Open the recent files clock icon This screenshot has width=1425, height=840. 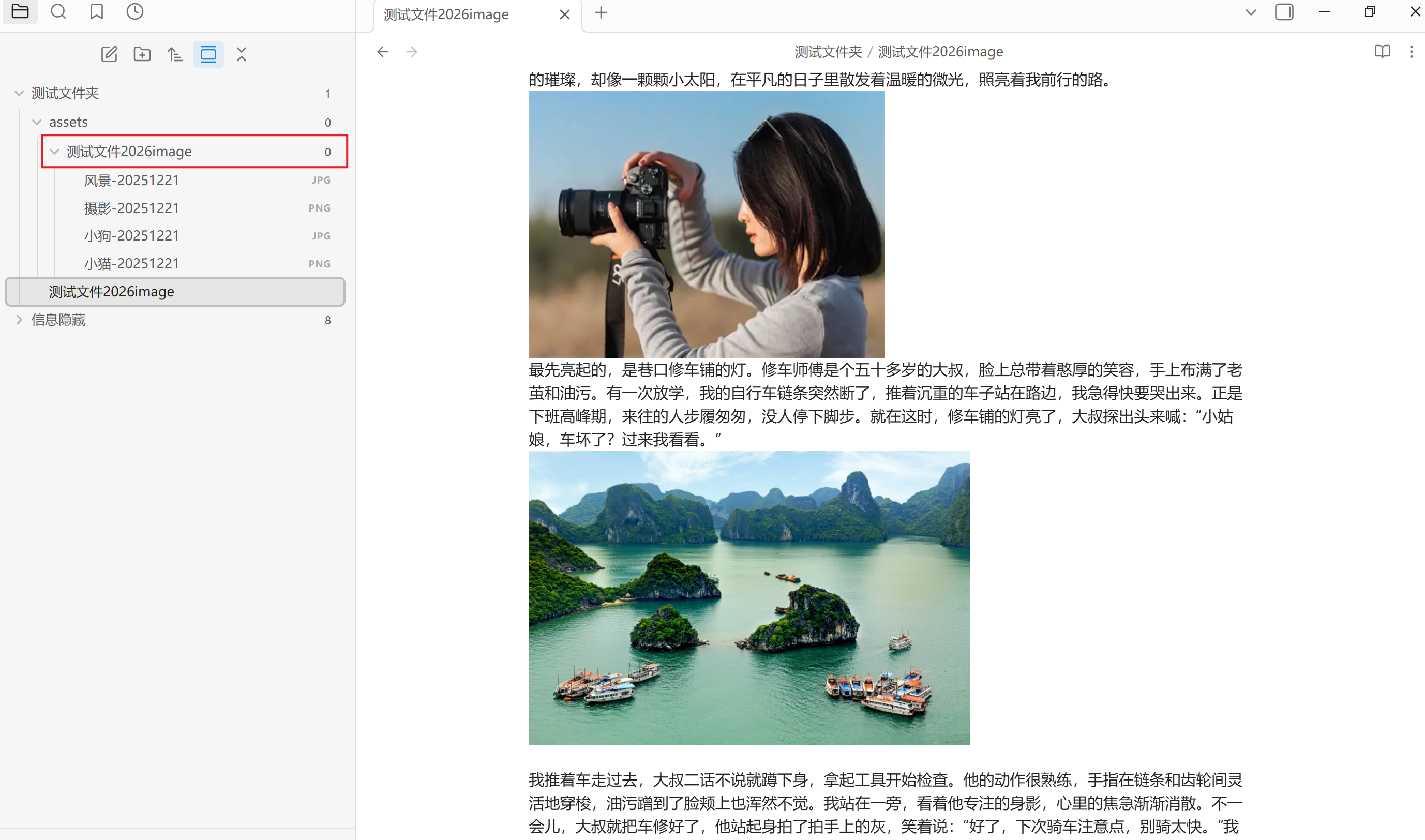(x=134, y=11)
